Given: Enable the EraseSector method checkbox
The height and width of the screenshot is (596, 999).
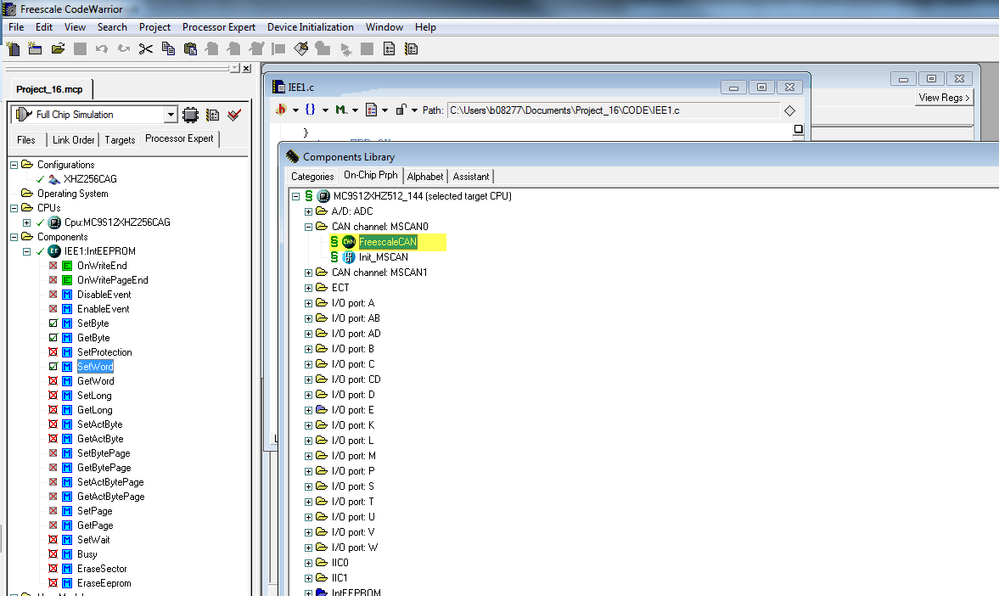Looking at the screenshot, I should pos(54,569).
